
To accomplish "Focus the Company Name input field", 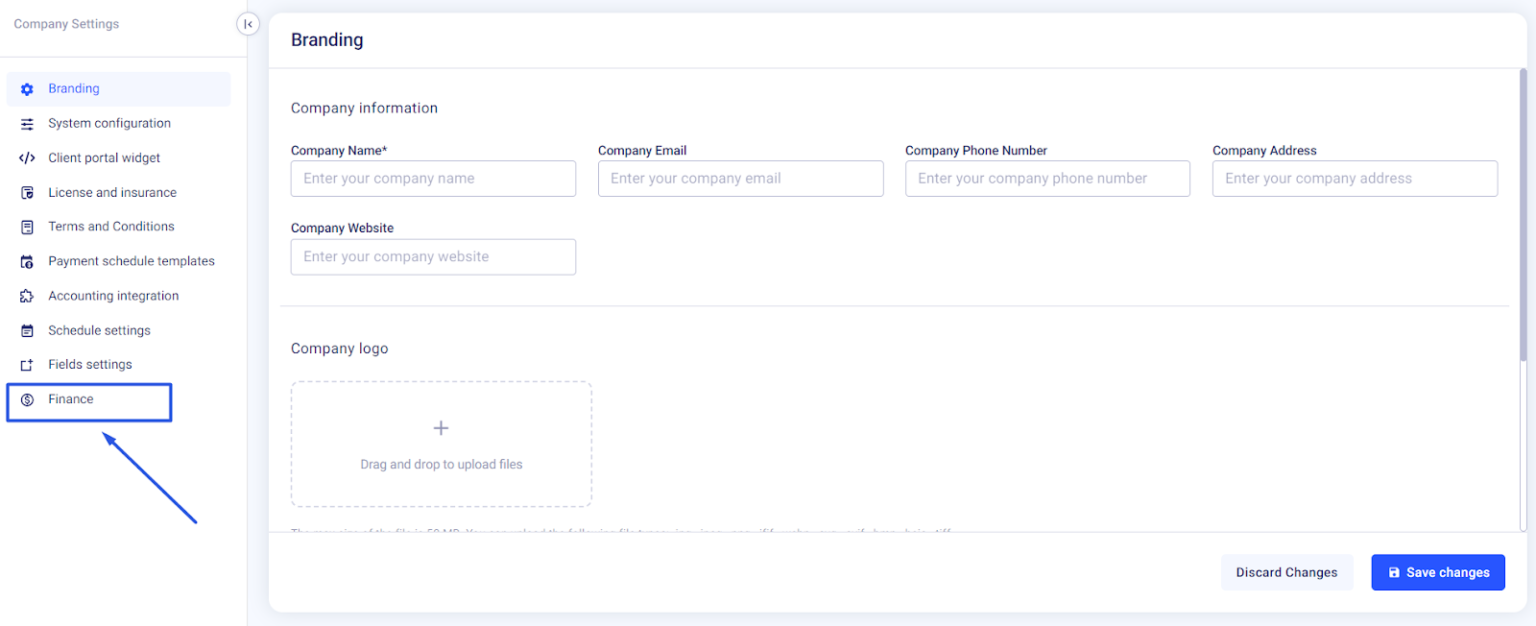I will 433,179.
